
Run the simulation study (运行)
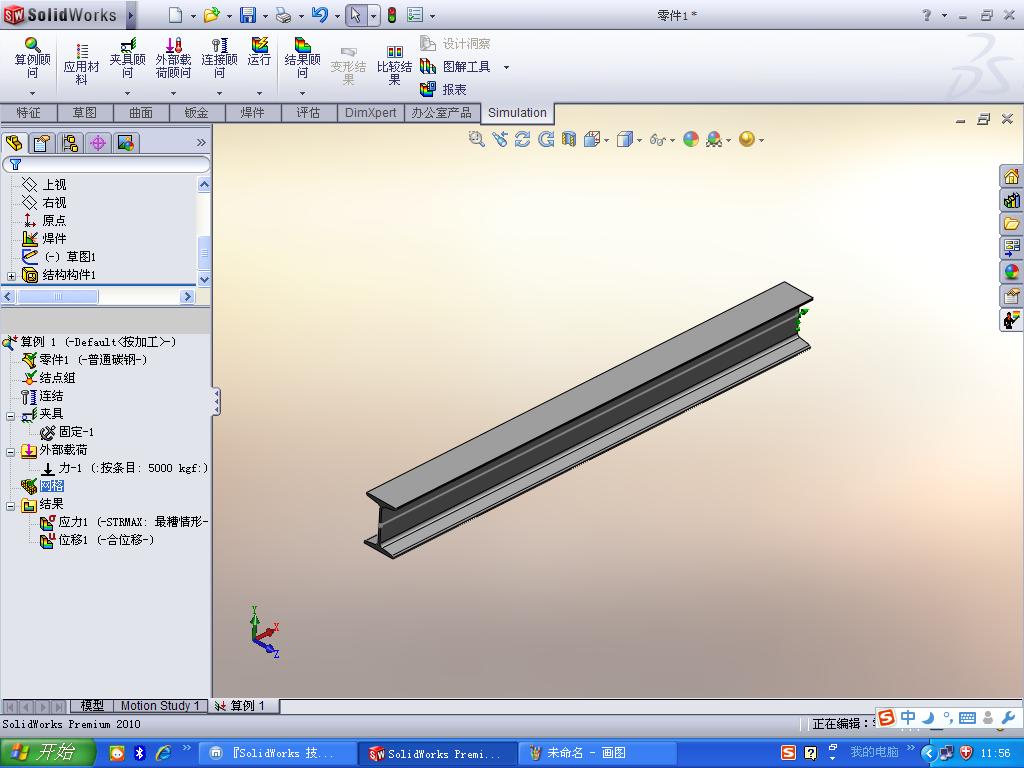(x=259, y=52)
